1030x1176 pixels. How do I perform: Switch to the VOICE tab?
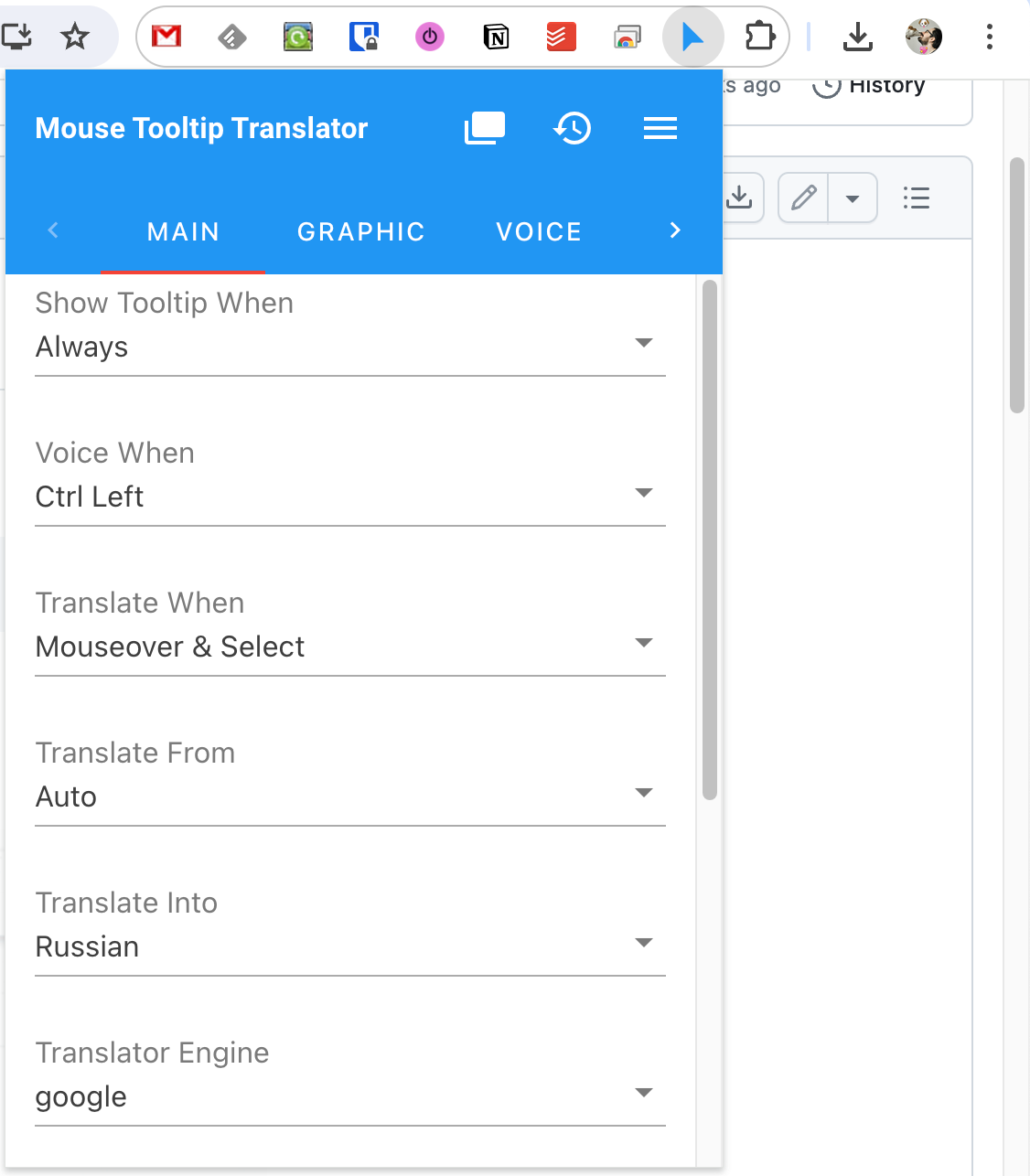[x=539, y=232]
